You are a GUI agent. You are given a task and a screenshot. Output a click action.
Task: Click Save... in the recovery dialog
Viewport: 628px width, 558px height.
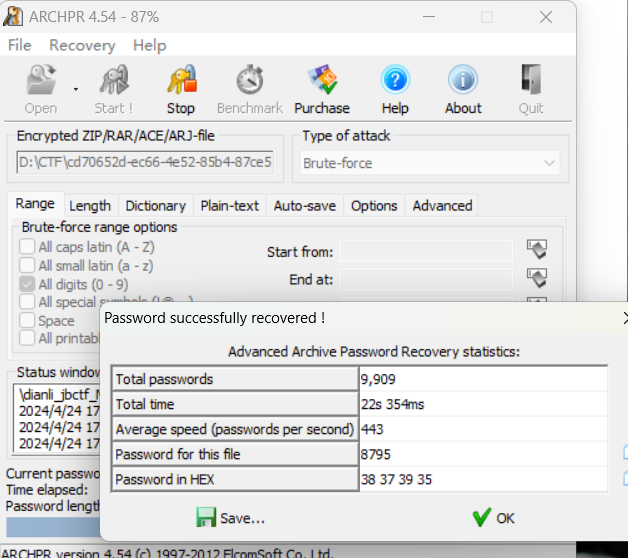pyautogui.click(x=230, y=518)
